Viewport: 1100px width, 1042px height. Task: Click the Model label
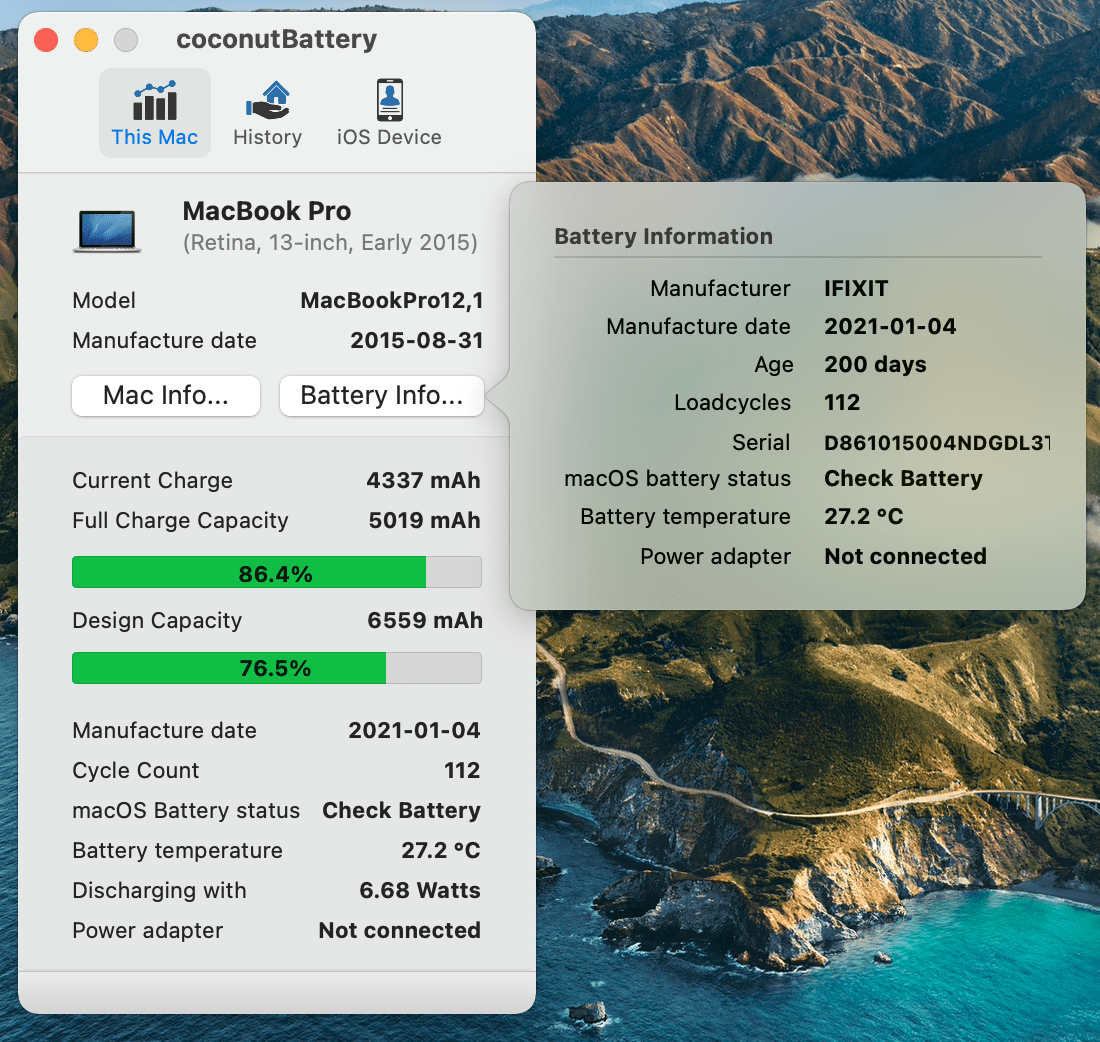pyautogui.click(x=104, y=300)
